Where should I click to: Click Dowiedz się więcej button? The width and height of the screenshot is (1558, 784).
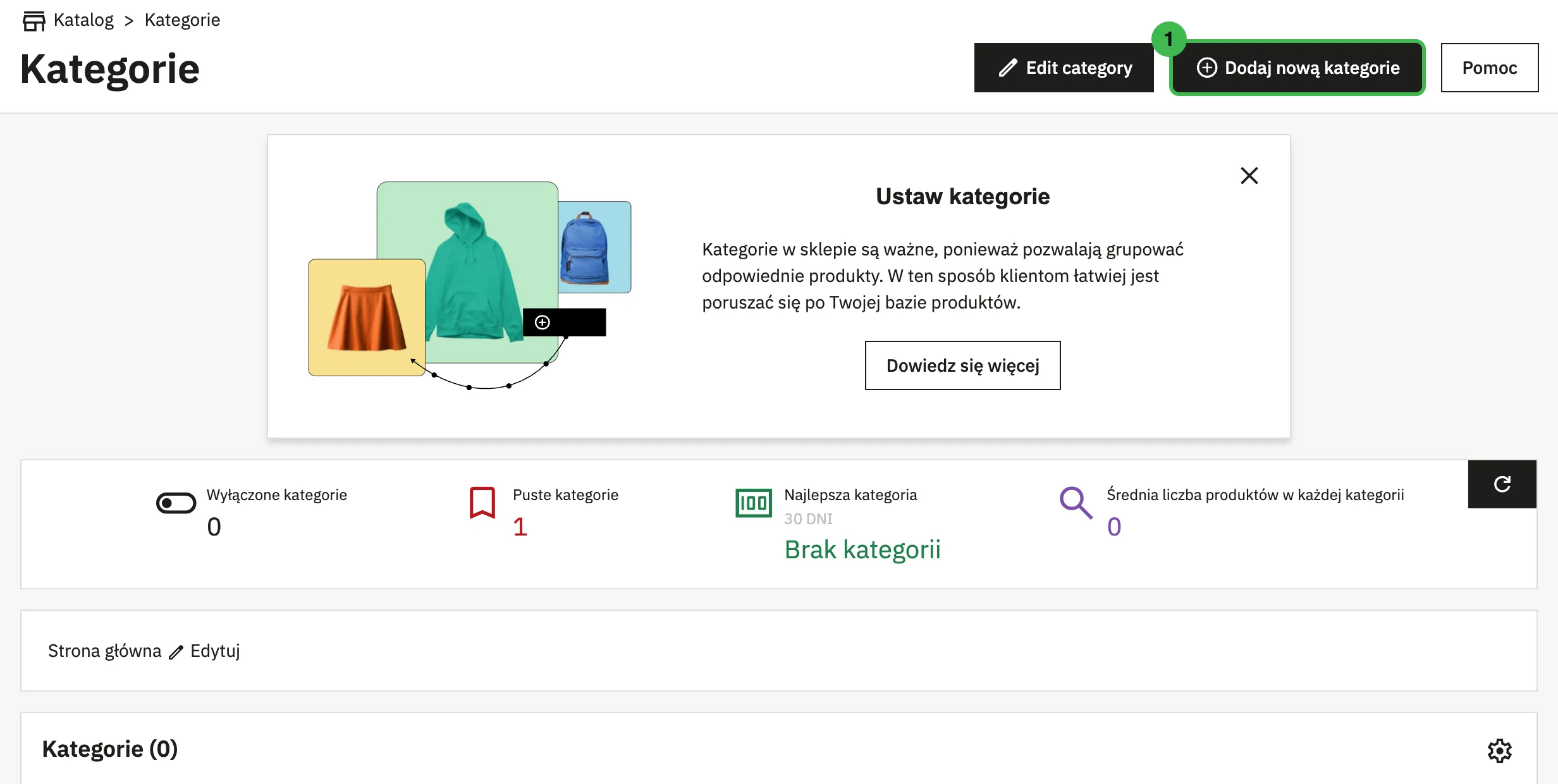pyautogui.click(x=962, y=365)
